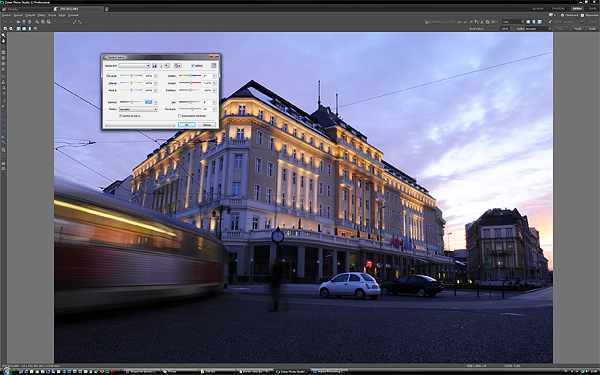Click the histogram icon in the colors dialog
Image resolution: width=600 pixels, height=375 pixels.
point(214,66)
